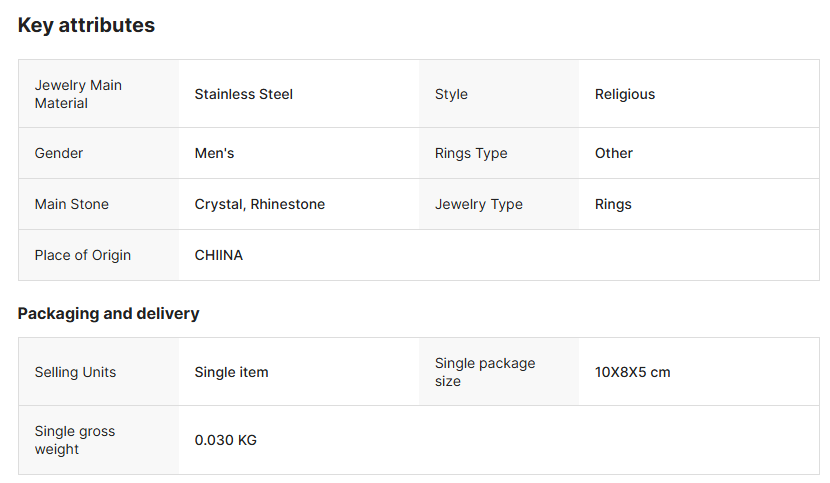The width and height of the screenshot is (830, 483).
Task: Select the Jewelry Type label
Action: [x=479, y=204]
